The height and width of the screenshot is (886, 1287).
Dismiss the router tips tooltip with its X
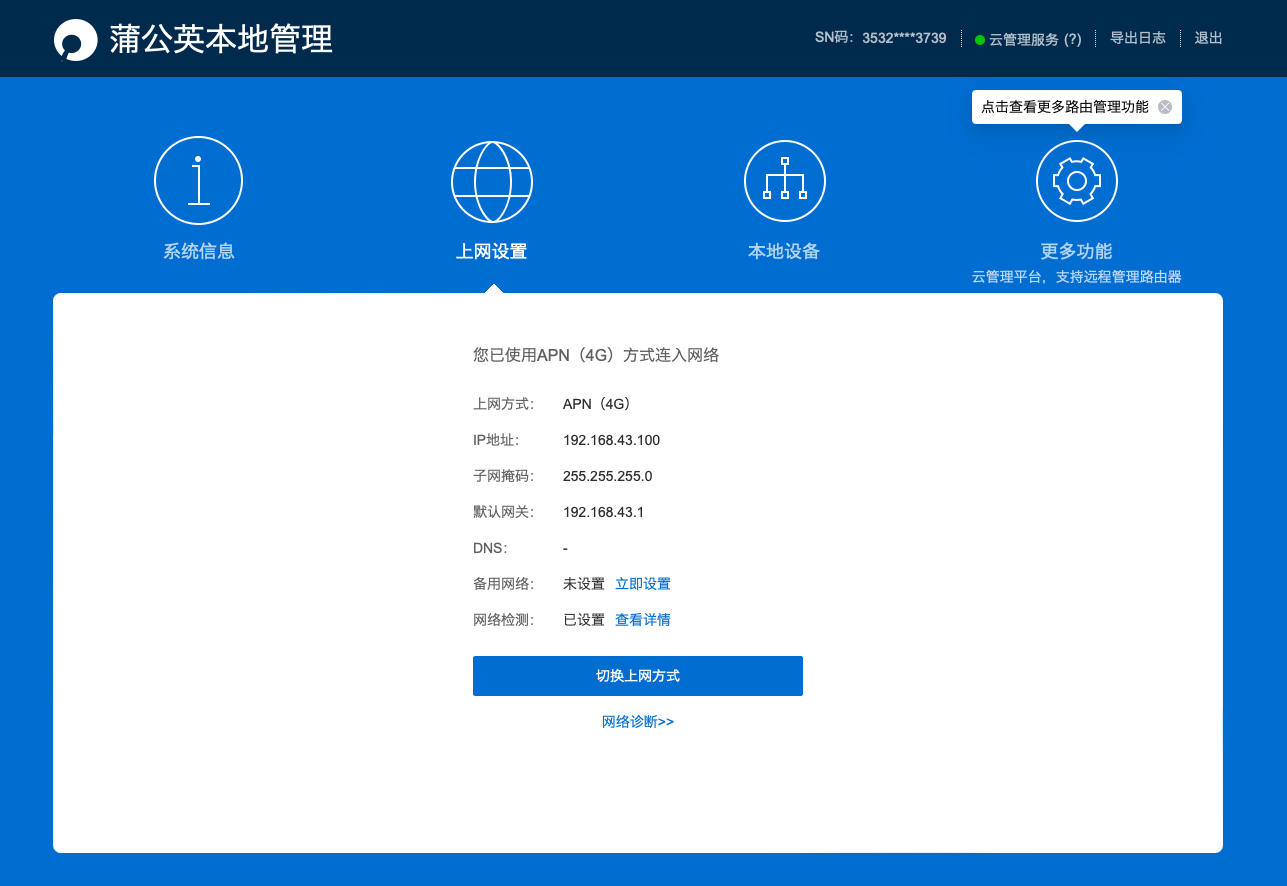[x=1164, y=106]
